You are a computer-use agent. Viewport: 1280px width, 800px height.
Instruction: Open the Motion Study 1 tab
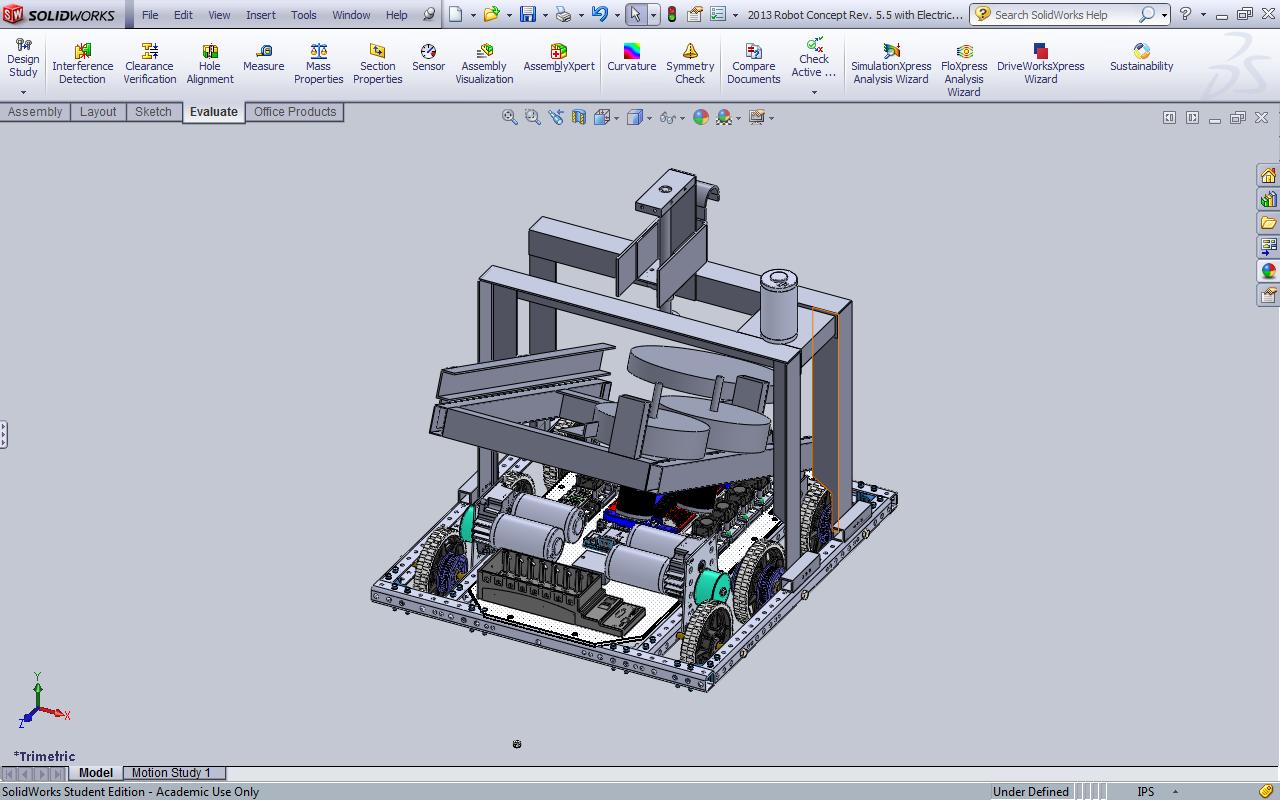coord(171,772)
